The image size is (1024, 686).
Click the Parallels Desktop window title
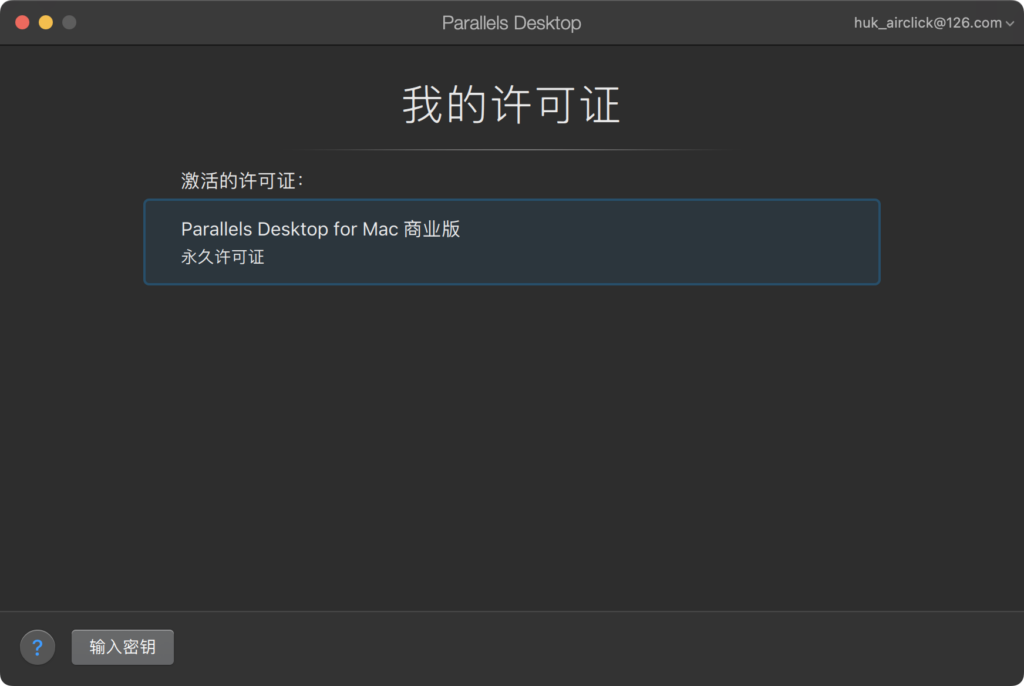511,22
